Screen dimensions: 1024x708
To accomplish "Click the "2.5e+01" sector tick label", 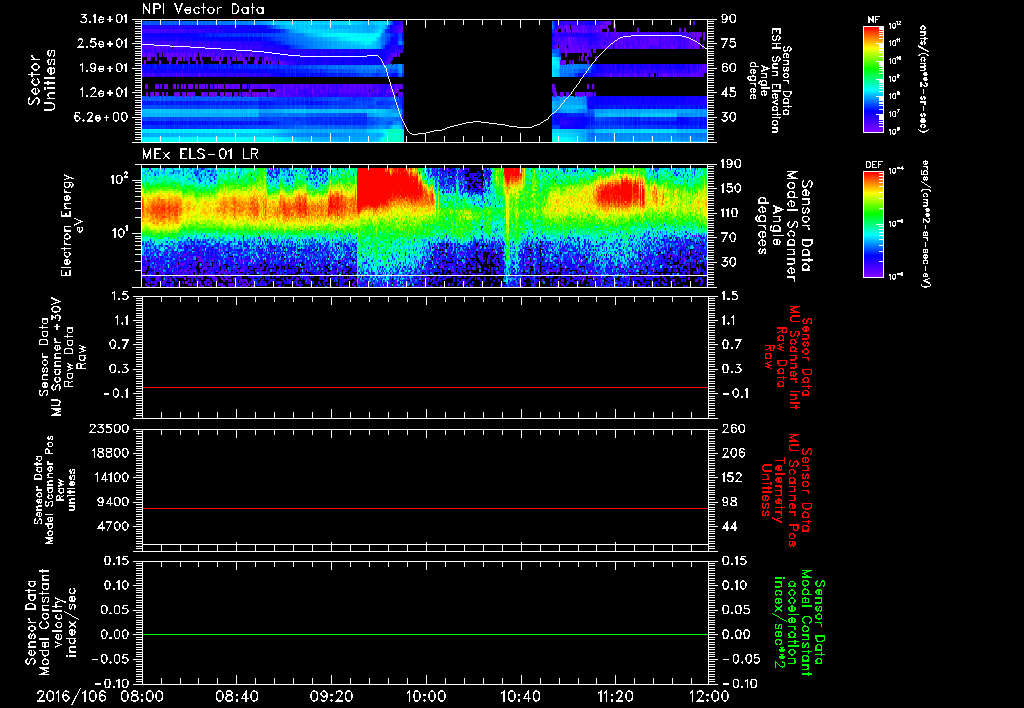I will [105, 43].
